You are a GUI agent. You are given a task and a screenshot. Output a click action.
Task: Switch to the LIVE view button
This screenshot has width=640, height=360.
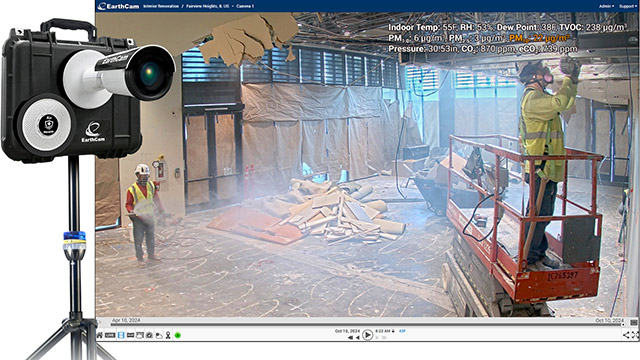(110, 335)
